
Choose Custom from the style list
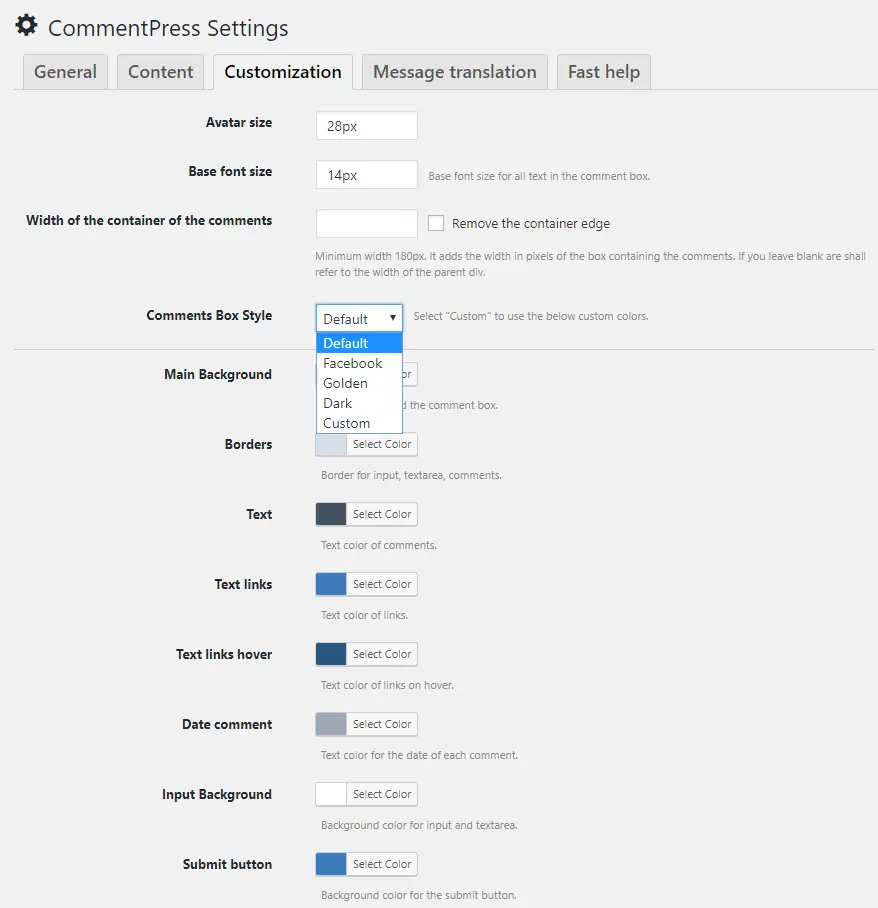click(x=359, y=423)
